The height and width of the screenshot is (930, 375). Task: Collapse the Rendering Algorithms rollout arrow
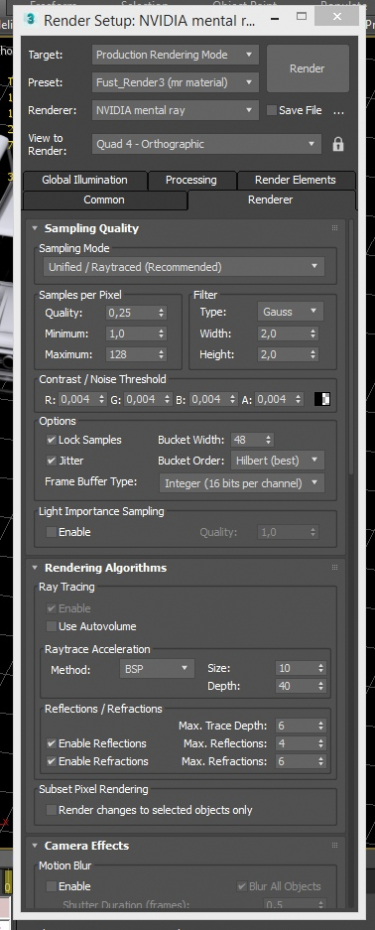point(34,568)
